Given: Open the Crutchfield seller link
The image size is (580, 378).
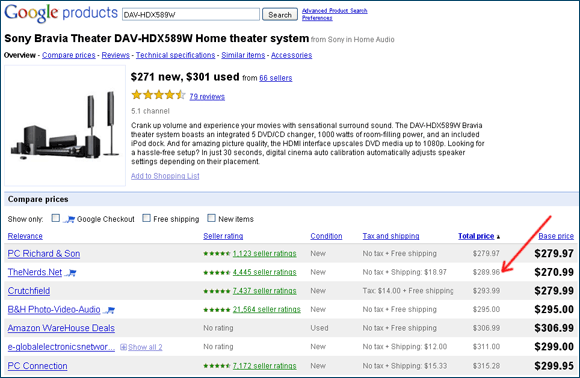Looking at the screenshot, I should point(29,291).
